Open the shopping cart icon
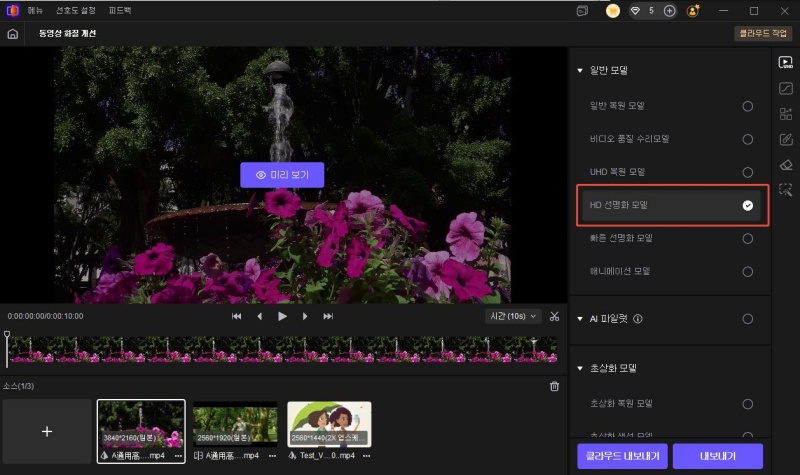This screenshot has width=800, height=475. (613, 11)
